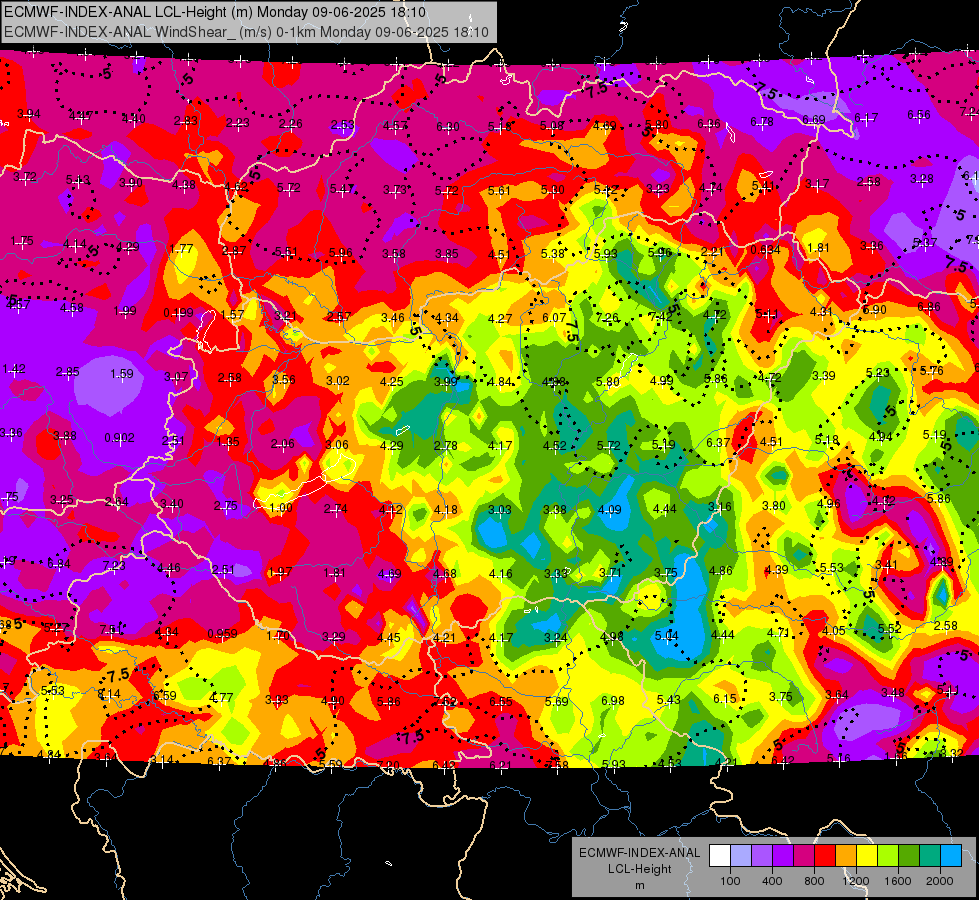Image resolution: width=979 pixels, height=900 pixels.
Task: Click the wind shear value 0.199
Action: pos(179,312)
